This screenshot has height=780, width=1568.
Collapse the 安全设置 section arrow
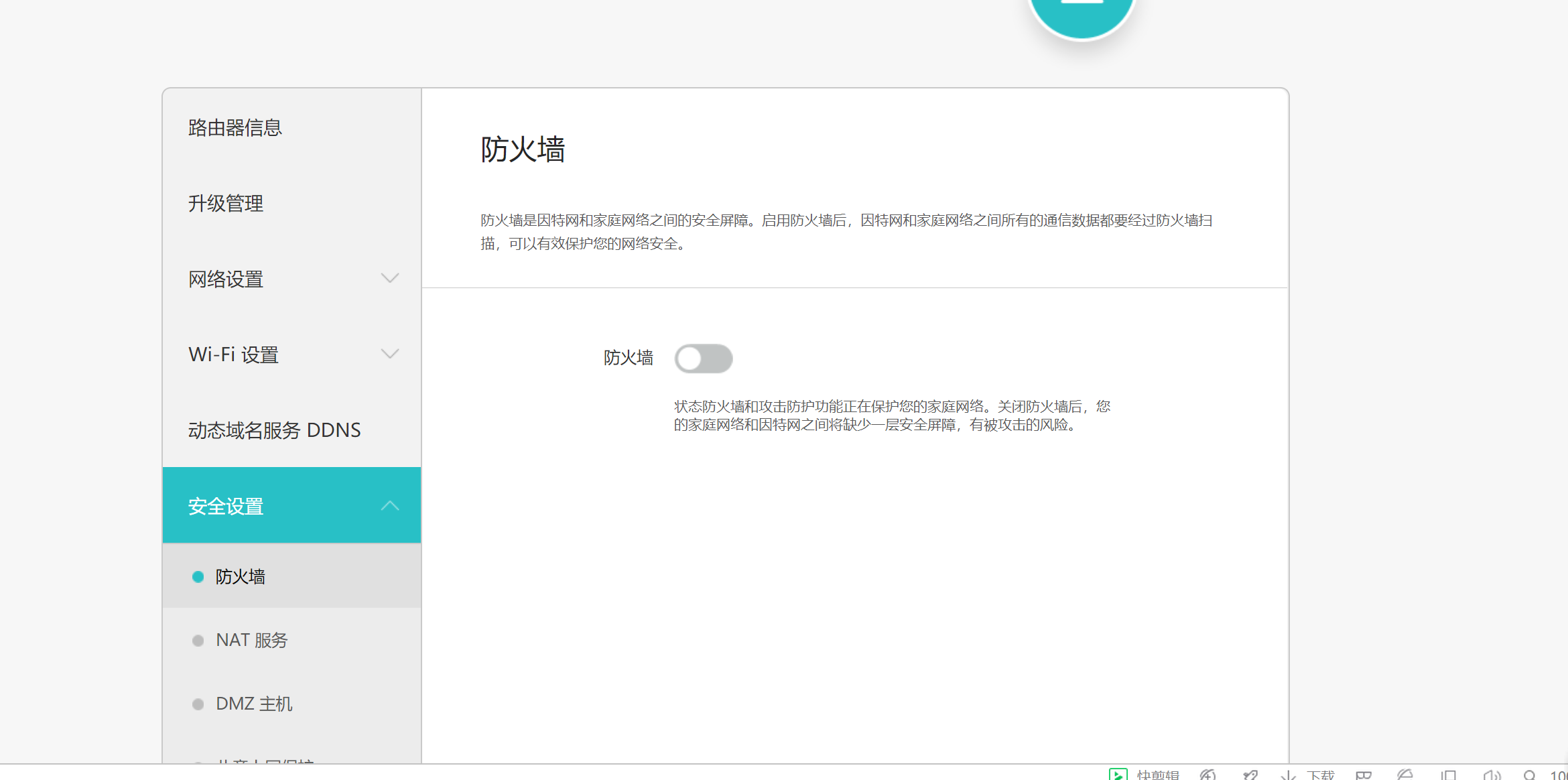pos(390,506)
